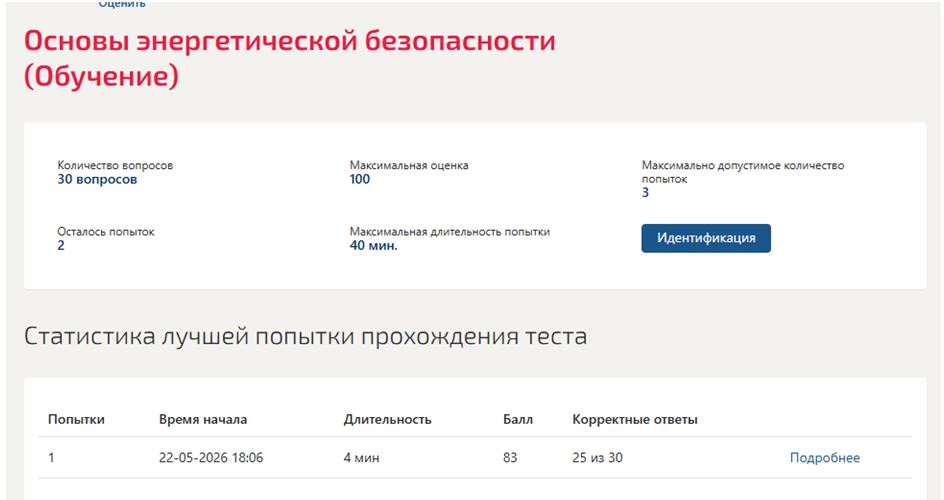The image size is (944, 500).
Task: Click the Максимально допустимое количество попыток label
Action: click(743, 172)
